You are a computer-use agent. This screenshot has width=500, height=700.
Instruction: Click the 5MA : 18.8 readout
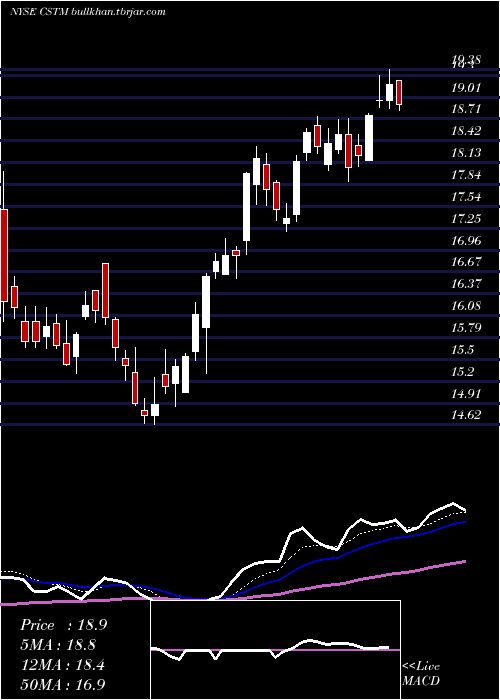(x=58, y=645)
